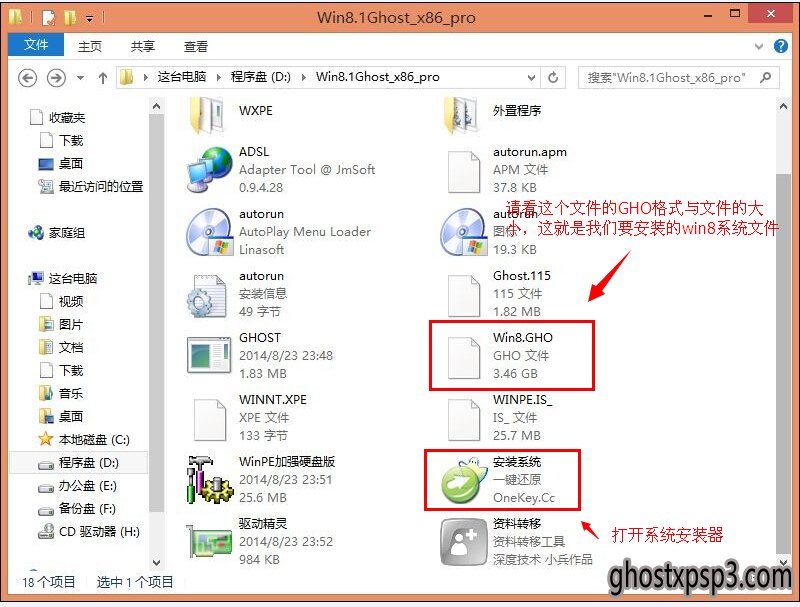The width and height of the screenshot is (800, 607).
Task: Click file list scroll up arrow
Action: (783, 107)
